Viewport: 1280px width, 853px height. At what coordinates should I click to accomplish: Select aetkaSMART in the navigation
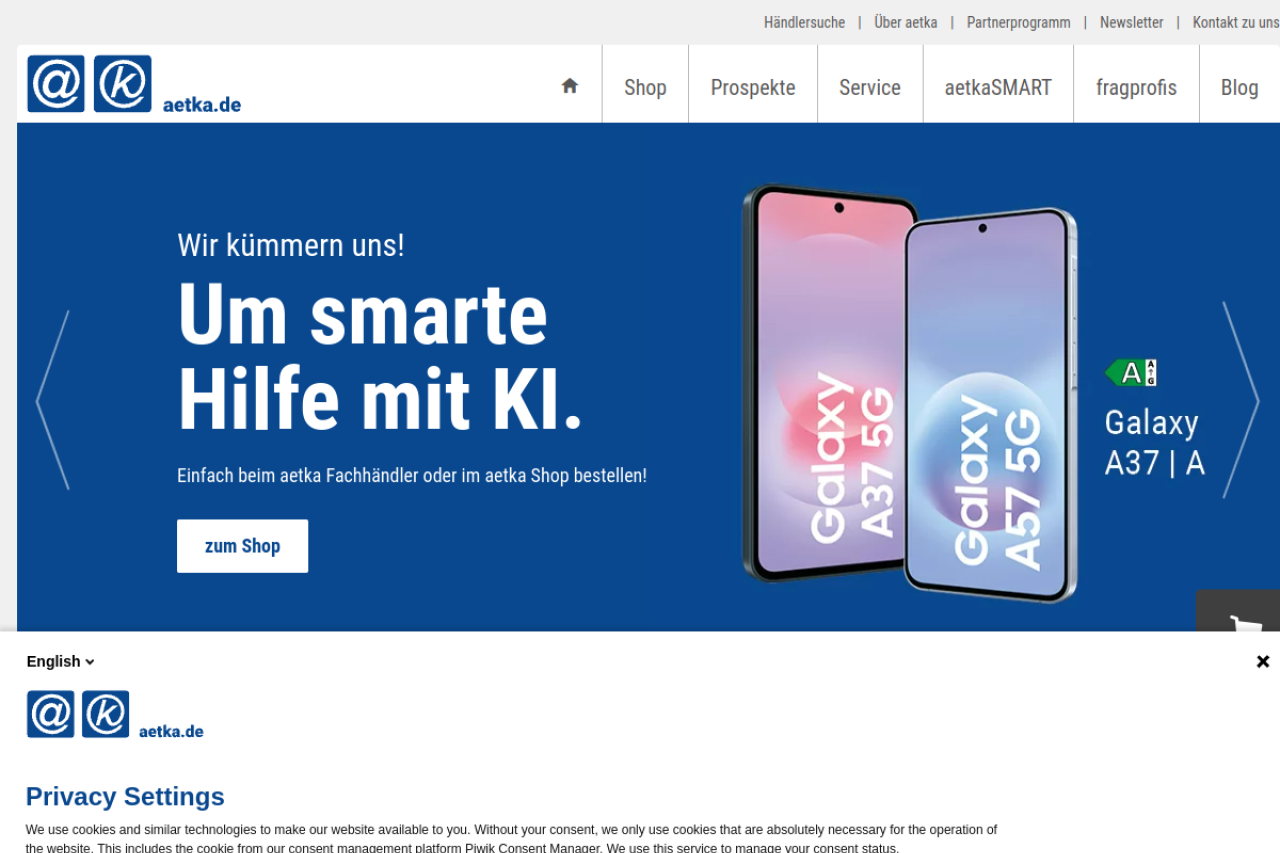(998, 87)
